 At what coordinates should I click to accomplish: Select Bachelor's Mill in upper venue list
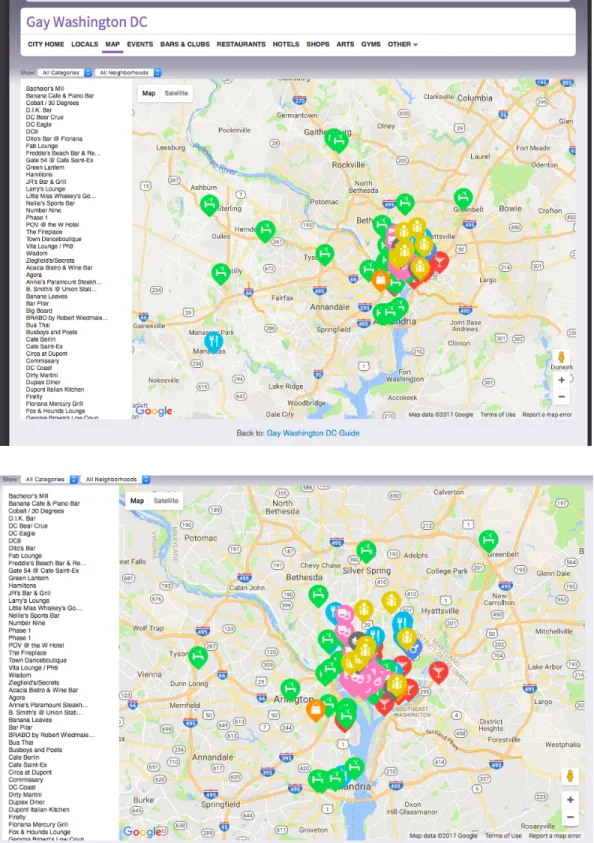pyautogui.click(x=45, y=88)
